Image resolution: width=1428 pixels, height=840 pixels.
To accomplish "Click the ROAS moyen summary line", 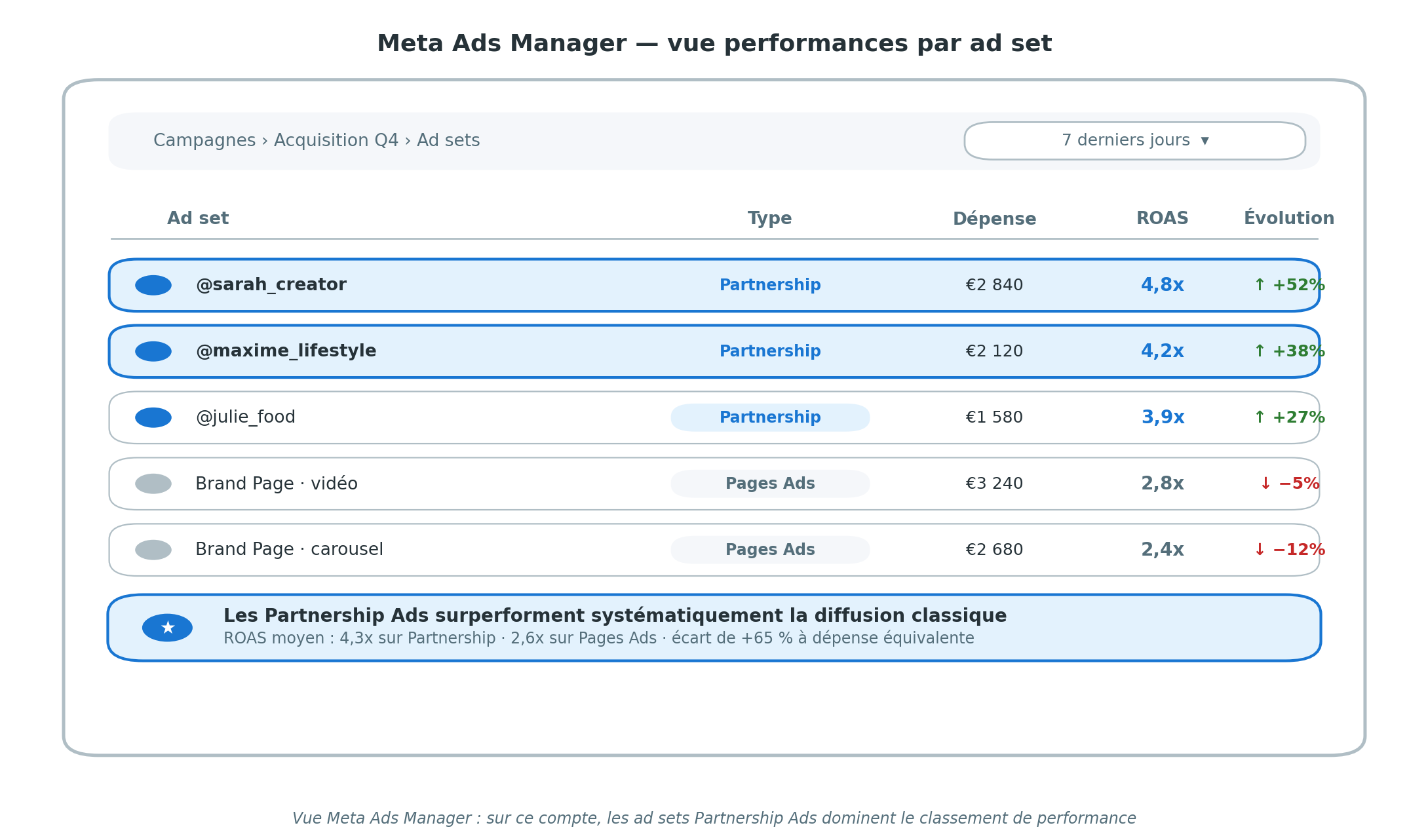I will coord(599,638).
